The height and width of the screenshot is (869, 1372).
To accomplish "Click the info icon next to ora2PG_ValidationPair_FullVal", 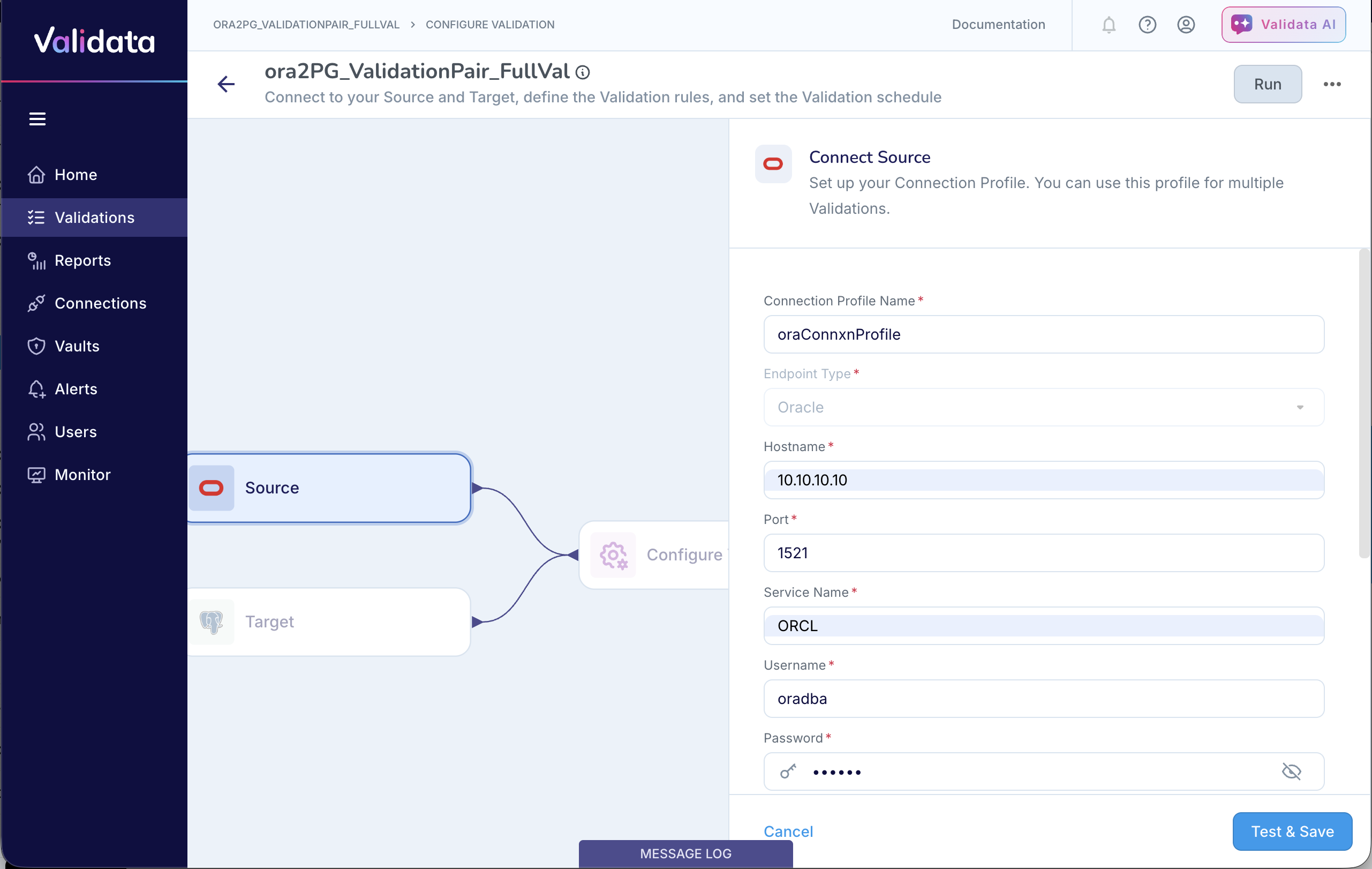I will pos(582,72).
